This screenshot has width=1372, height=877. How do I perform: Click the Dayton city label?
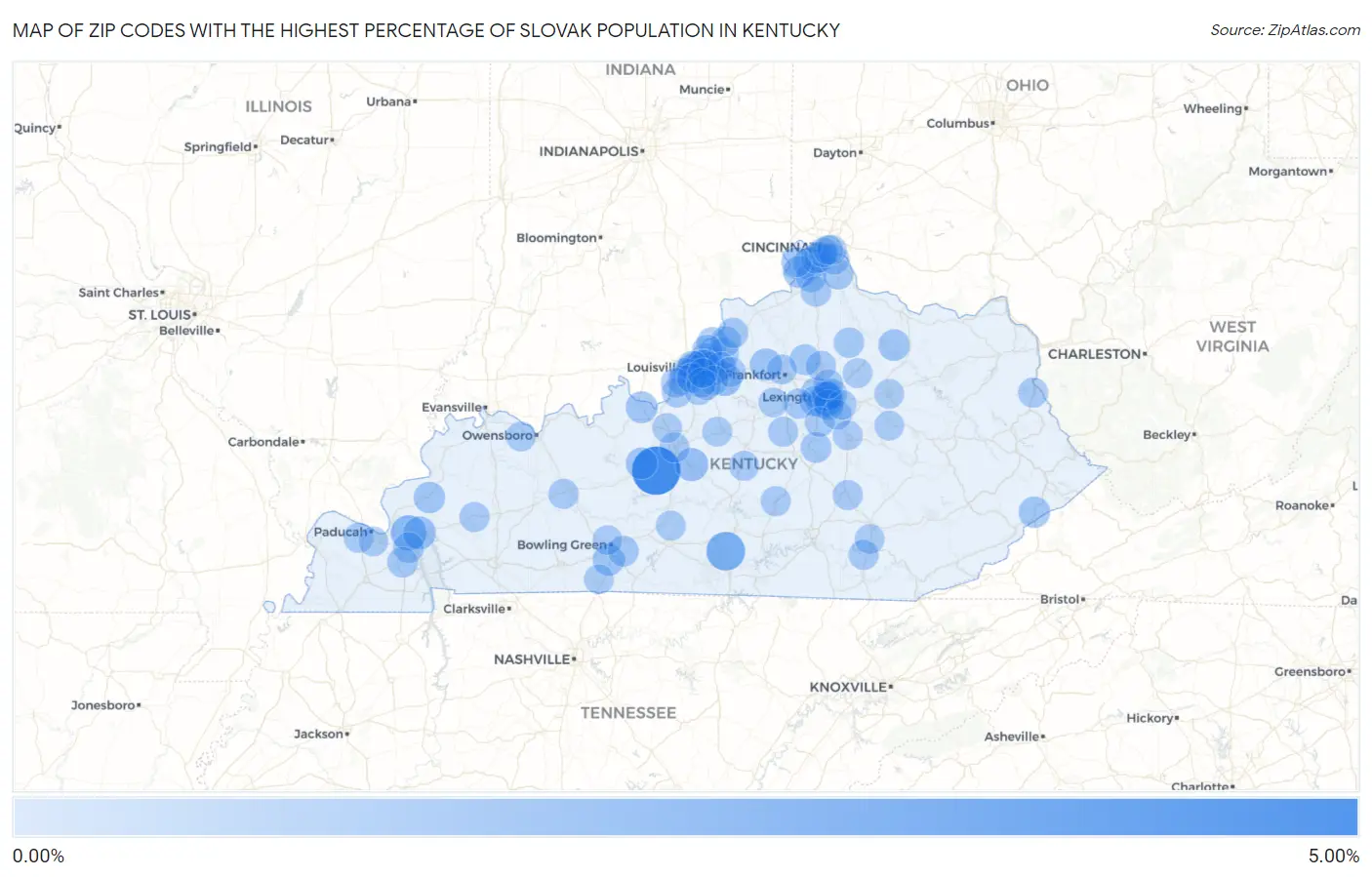(835, 152)
